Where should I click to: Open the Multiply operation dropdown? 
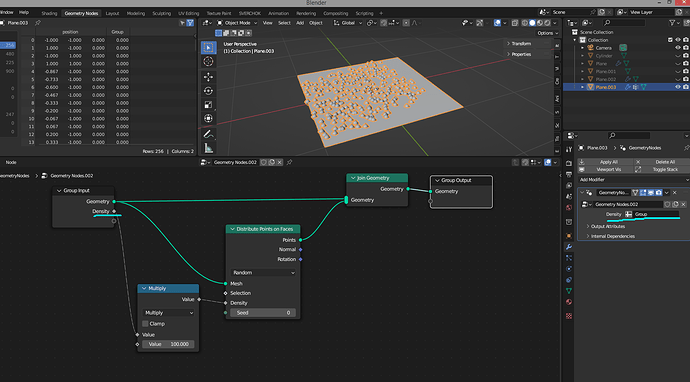pos(168,313)
